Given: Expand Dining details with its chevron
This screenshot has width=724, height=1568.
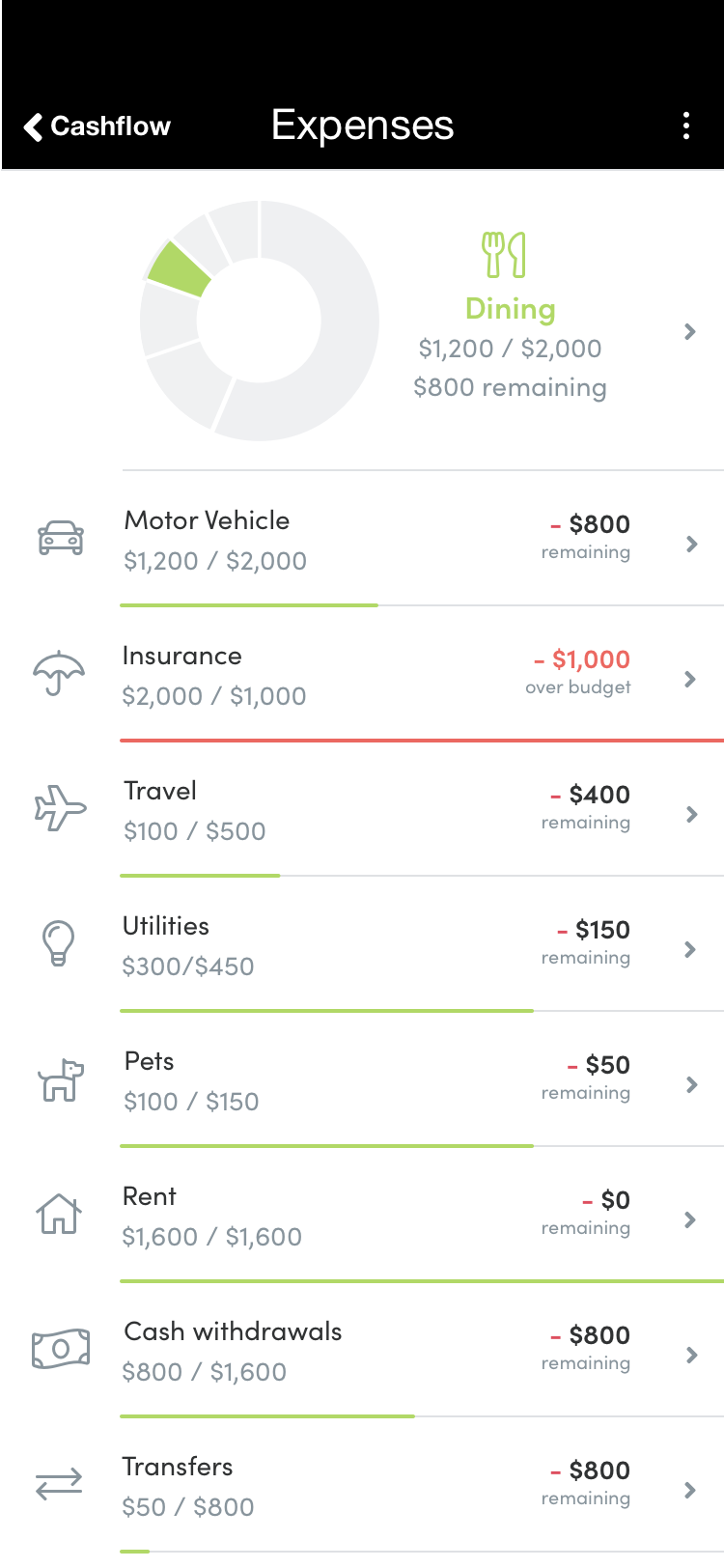Looking at the screenshot, I should (689, 331).
